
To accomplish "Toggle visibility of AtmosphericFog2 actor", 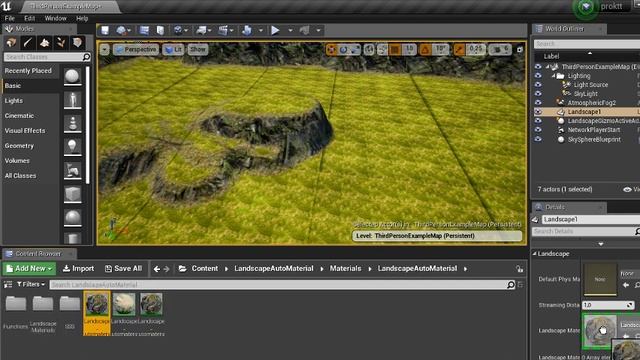I will [x=538, y=102].
